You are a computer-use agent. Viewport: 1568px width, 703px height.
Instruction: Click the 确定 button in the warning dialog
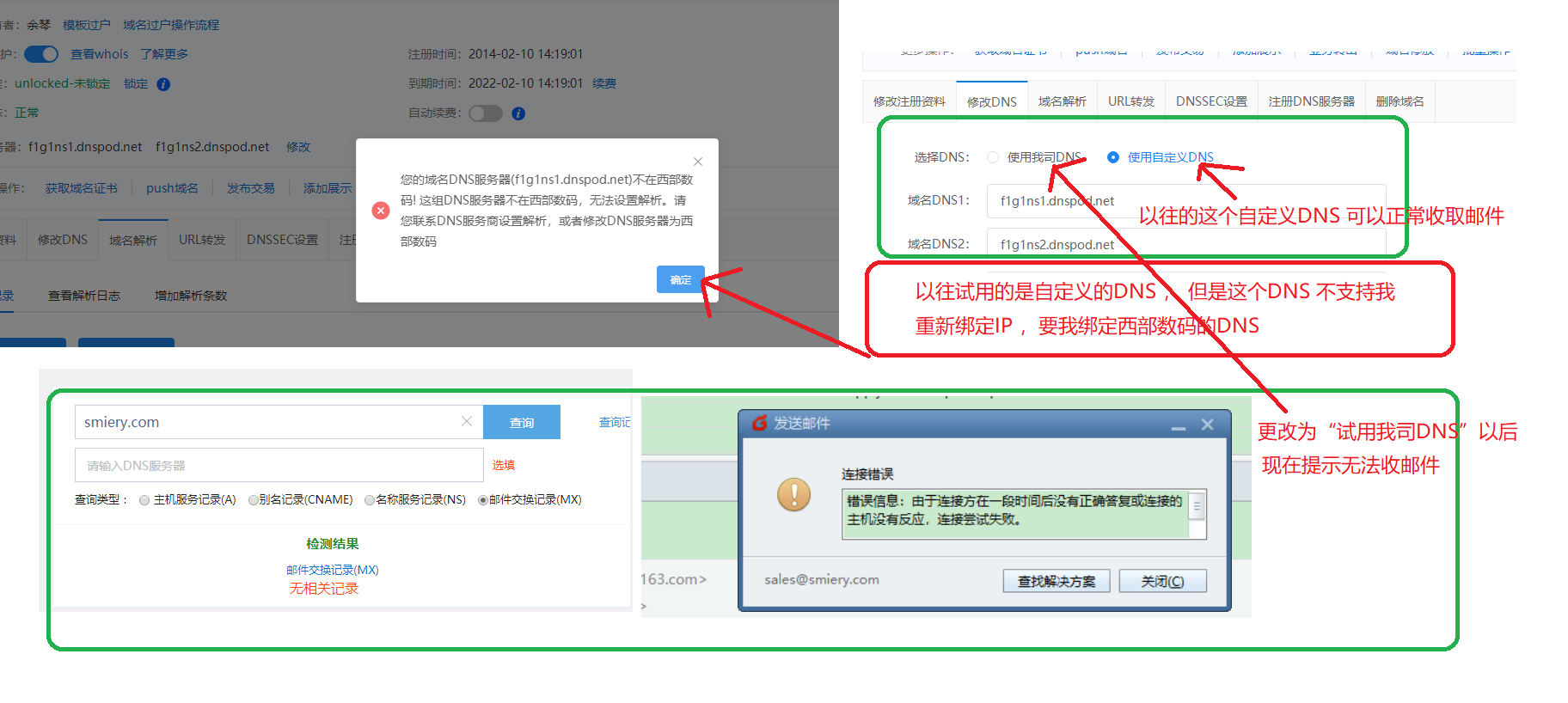click(x=681, y=279)
